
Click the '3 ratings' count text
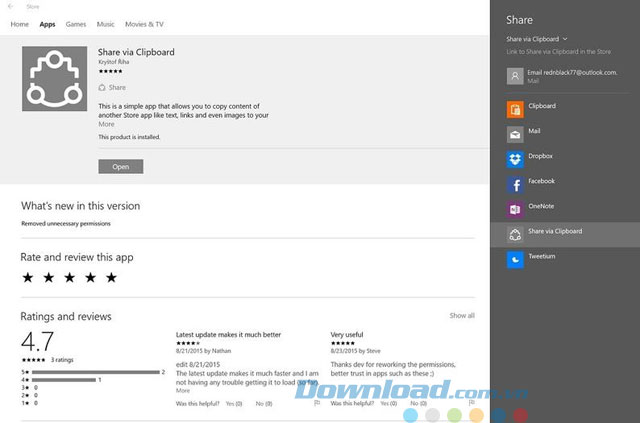point(62,360)
